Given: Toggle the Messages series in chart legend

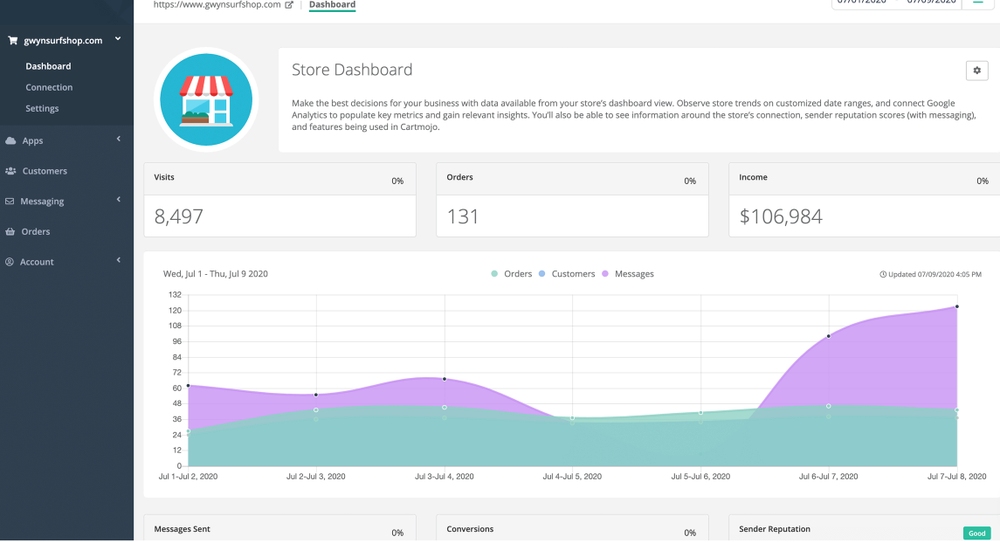Looking at the screenshot, I should (627, 274).
